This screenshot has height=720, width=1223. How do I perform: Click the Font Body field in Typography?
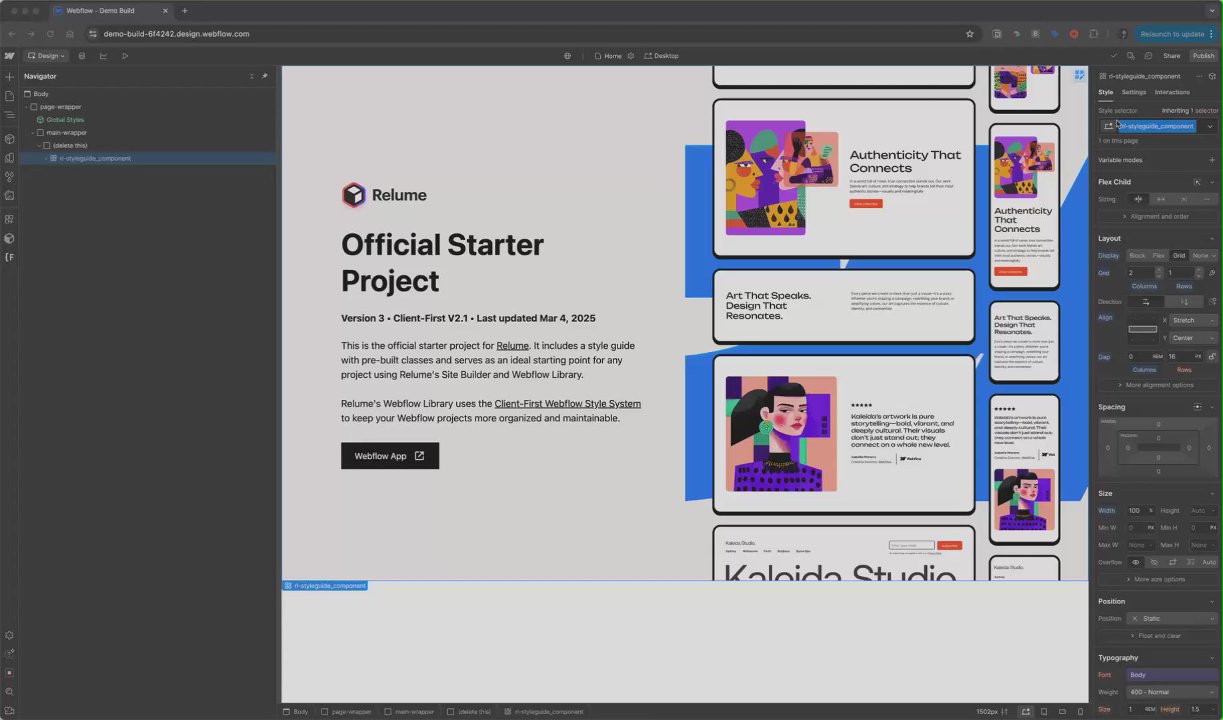1172,675
